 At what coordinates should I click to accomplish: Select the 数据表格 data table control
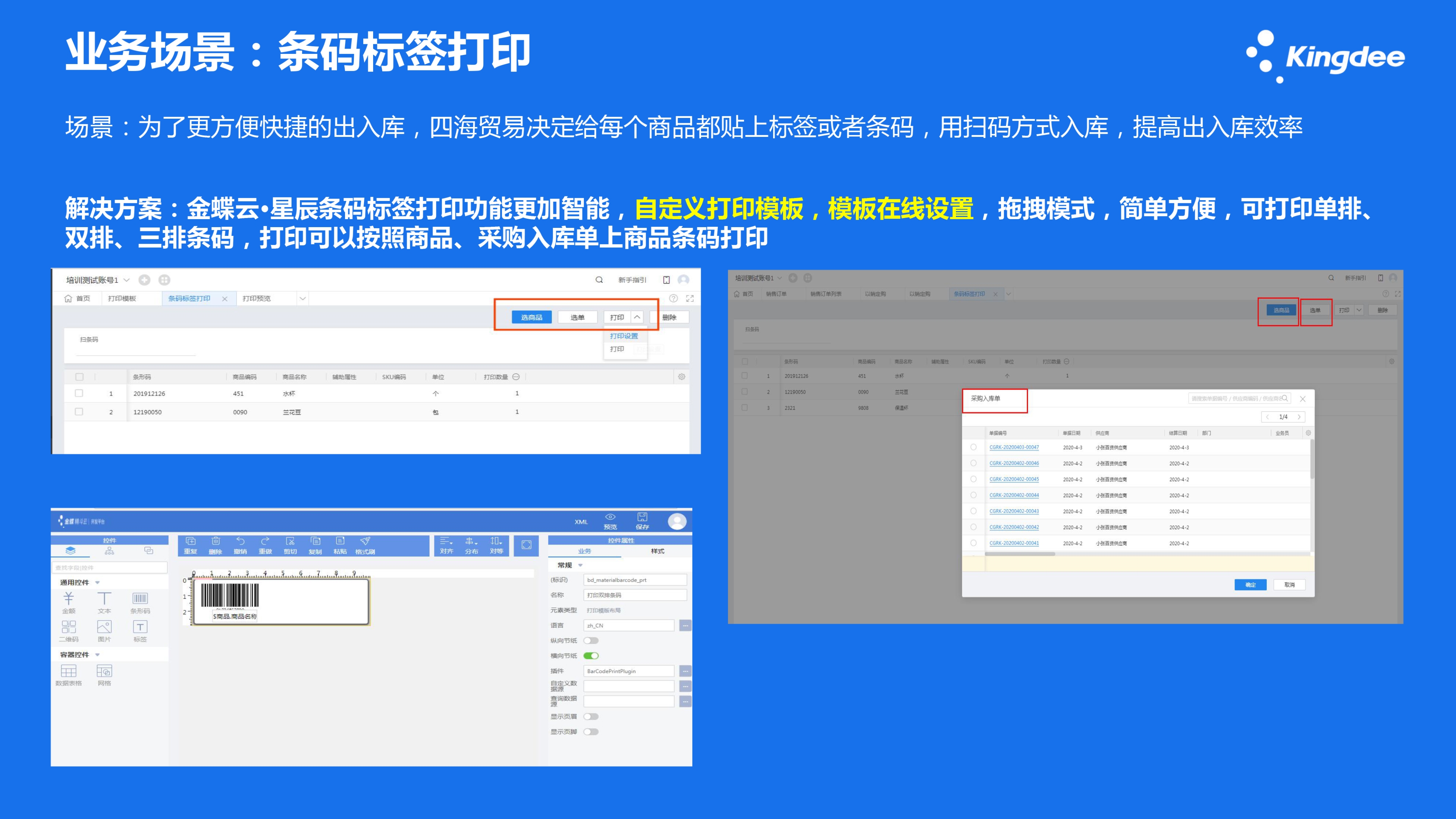[x=68, y=671]
